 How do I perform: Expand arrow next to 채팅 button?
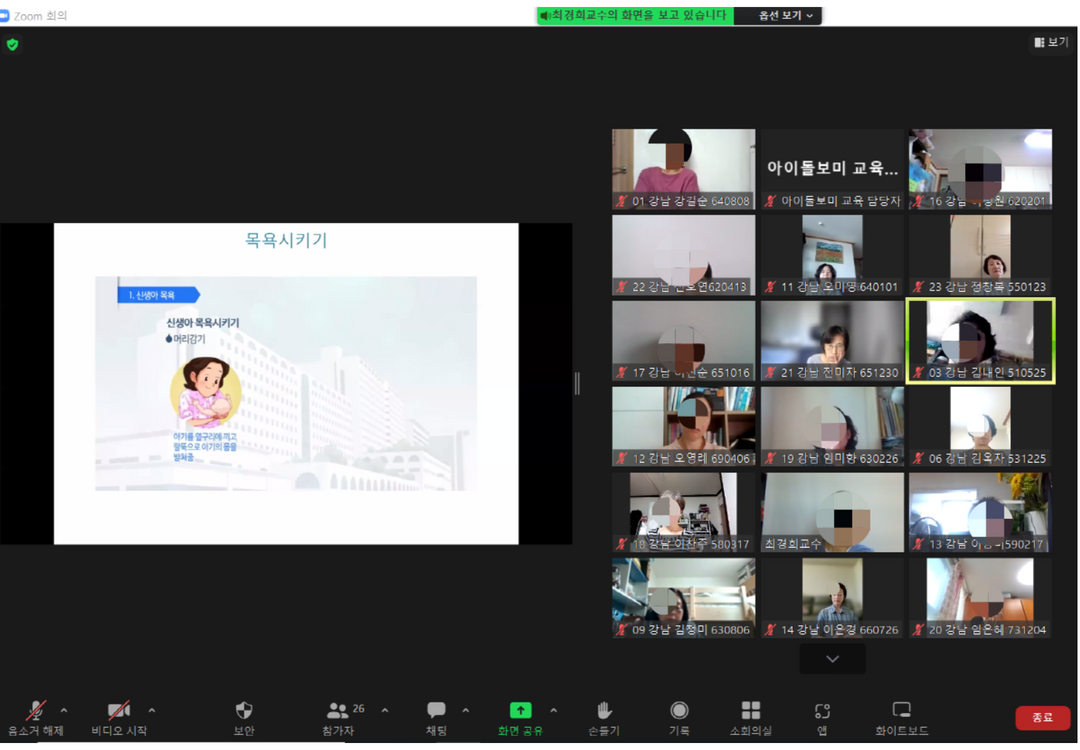466,710
